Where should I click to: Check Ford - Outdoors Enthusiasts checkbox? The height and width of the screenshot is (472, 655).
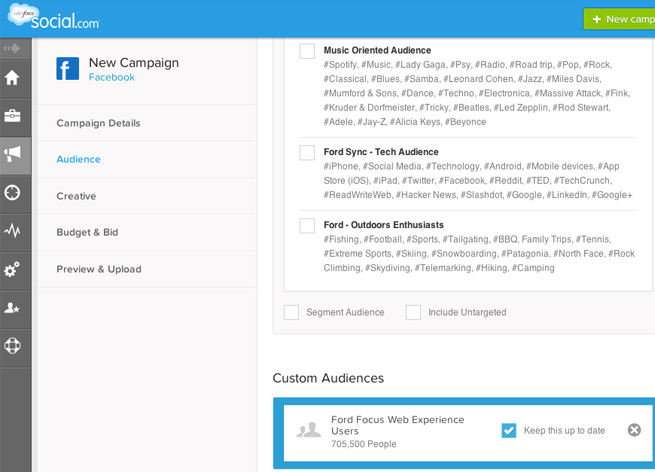tap(307, 226)
